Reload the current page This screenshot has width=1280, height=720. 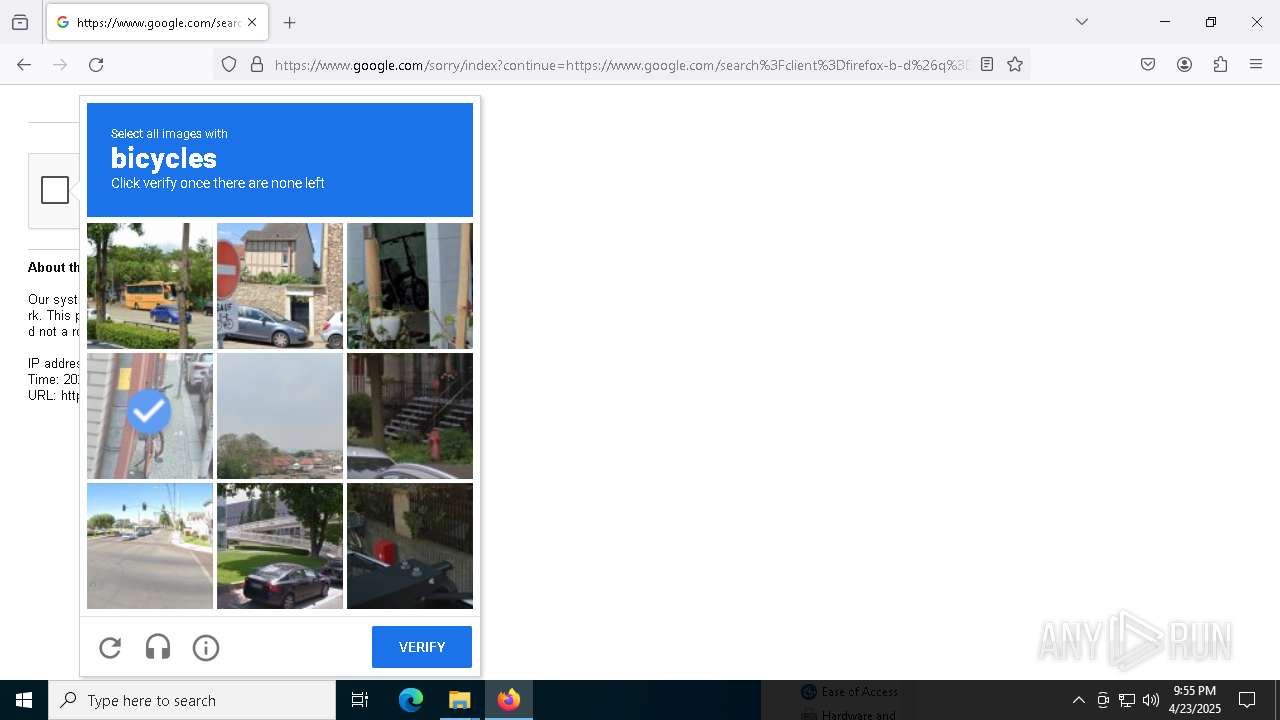pyautogui.click(x=96, y=64)
